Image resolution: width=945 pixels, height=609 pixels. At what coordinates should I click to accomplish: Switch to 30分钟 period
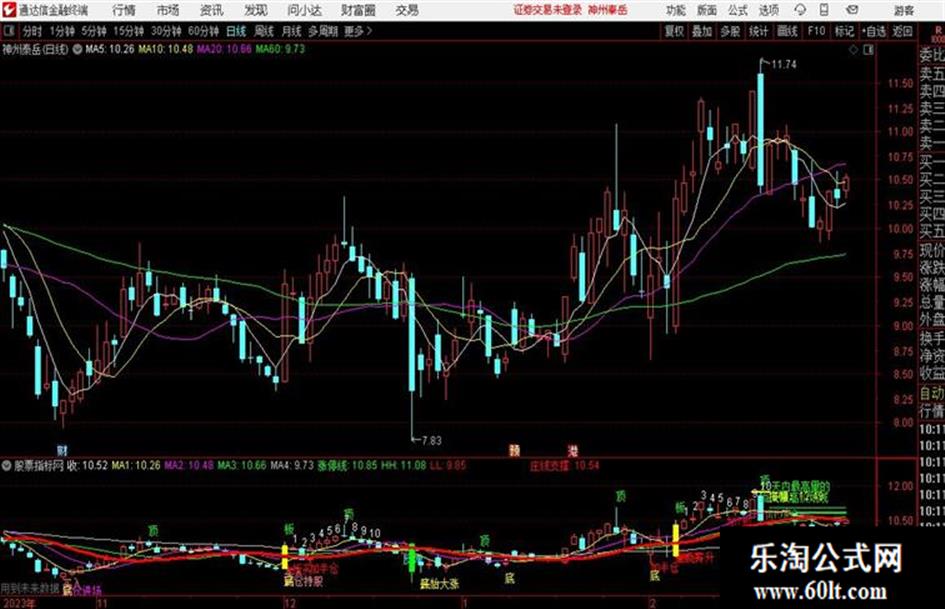point(166,31)
